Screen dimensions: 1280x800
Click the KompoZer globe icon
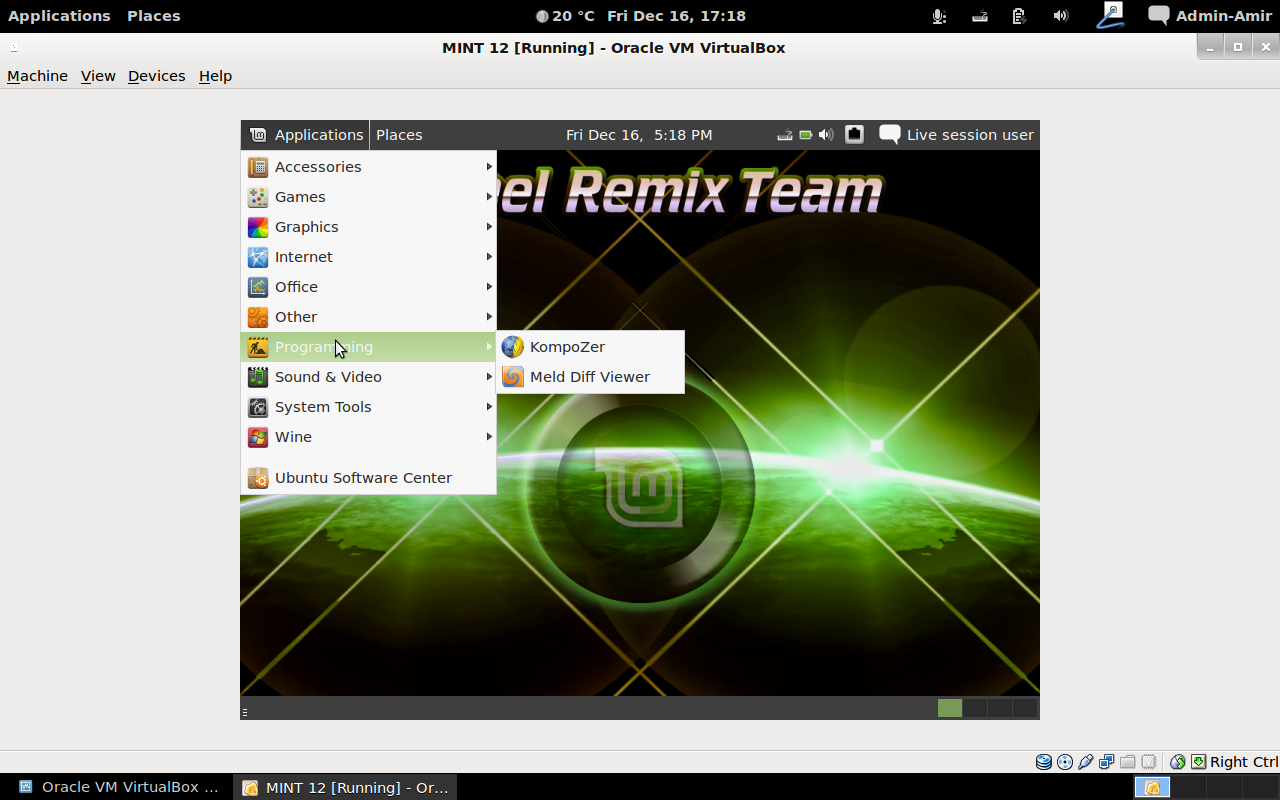(513, 347)
